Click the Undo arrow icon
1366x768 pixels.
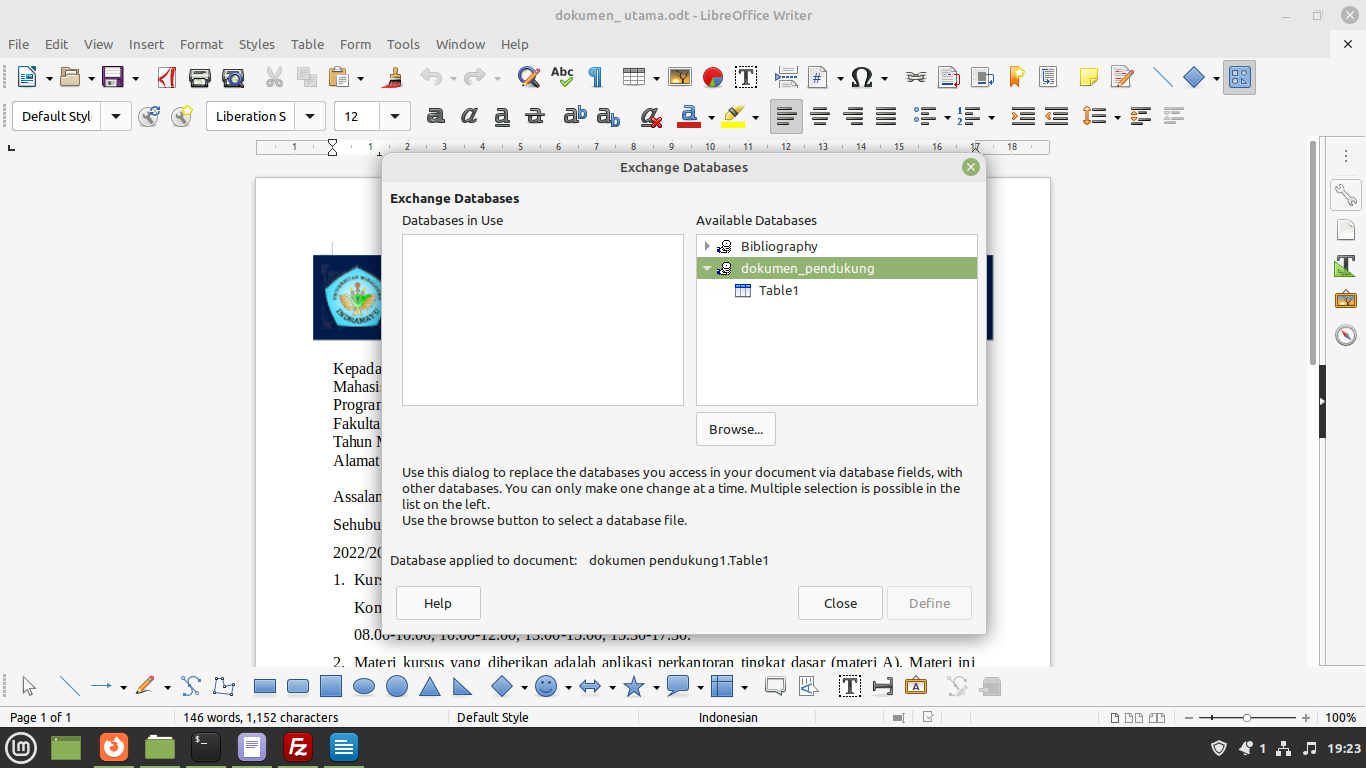click(431, 77)
